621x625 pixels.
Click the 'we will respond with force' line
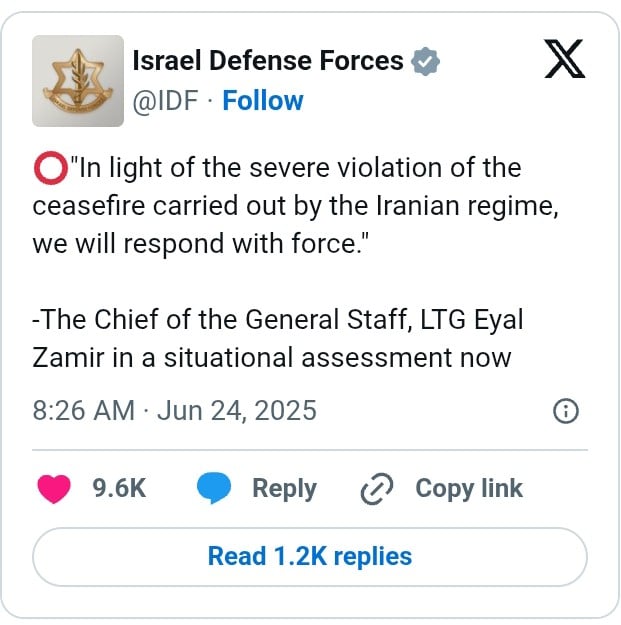tap(200, 244)
